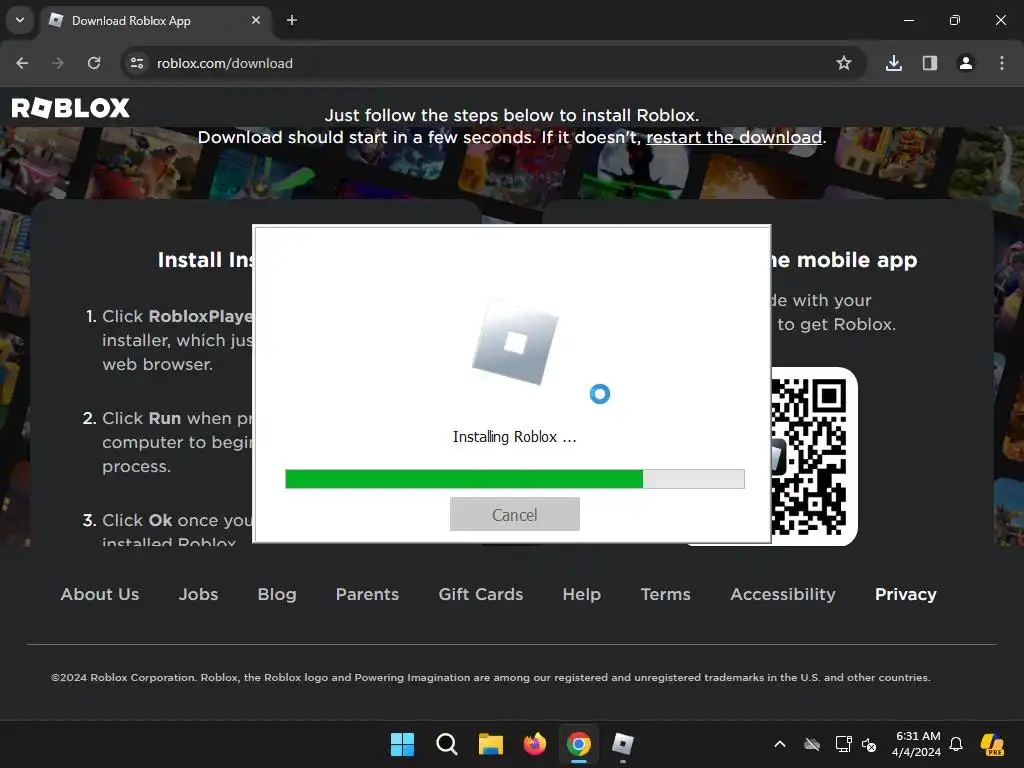Screen dimensions: 1024x768
Task: Open the clock showing 6:31 AM
Action: pos(917,744)
